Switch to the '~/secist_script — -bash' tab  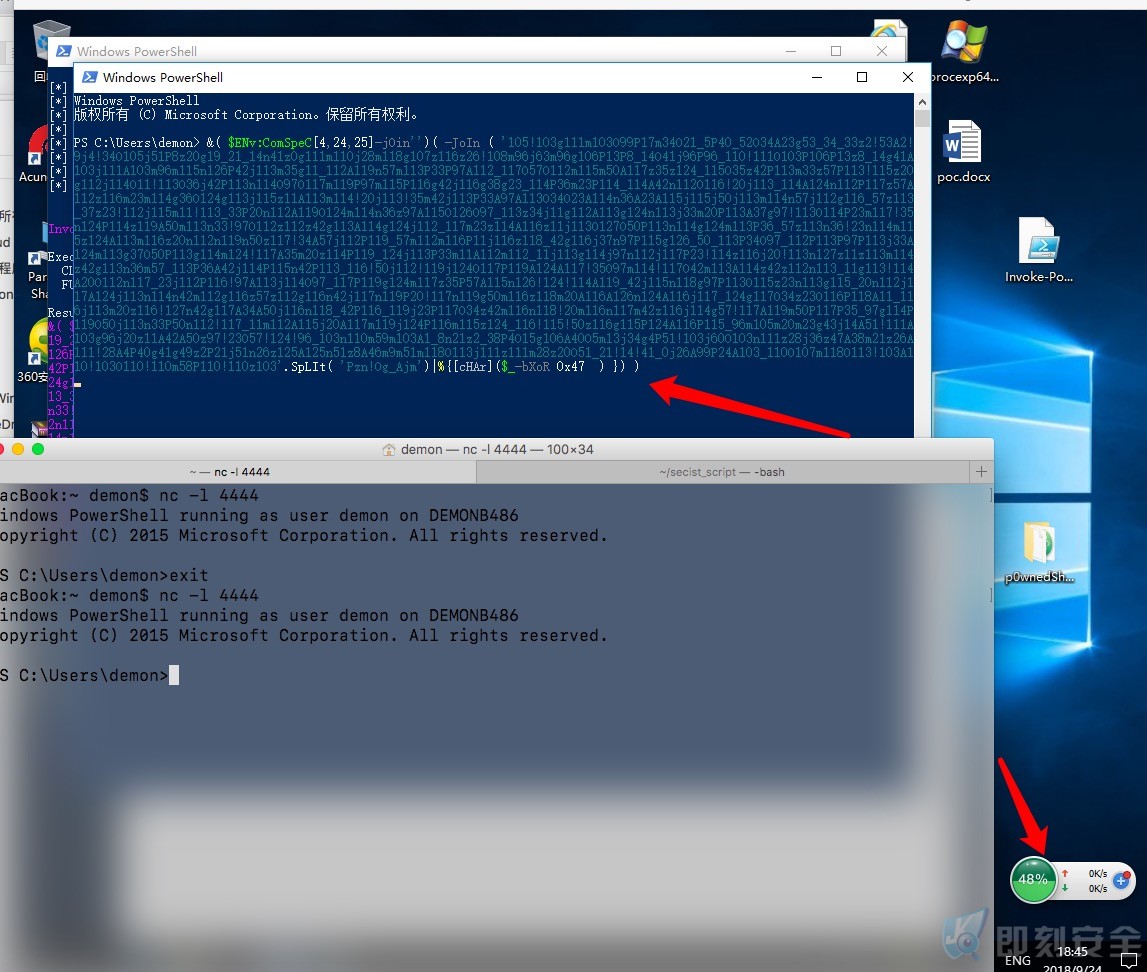[722, 472]
